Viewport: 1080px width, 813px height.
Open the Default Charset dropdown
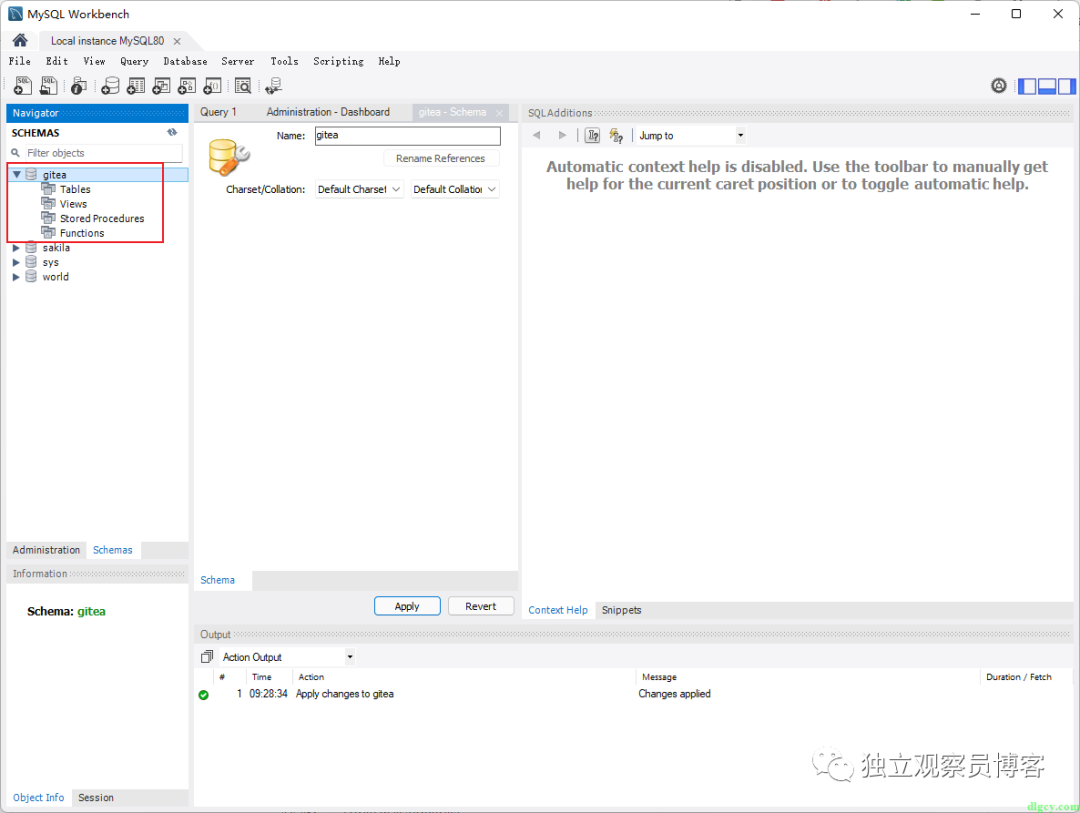(359, 189)
